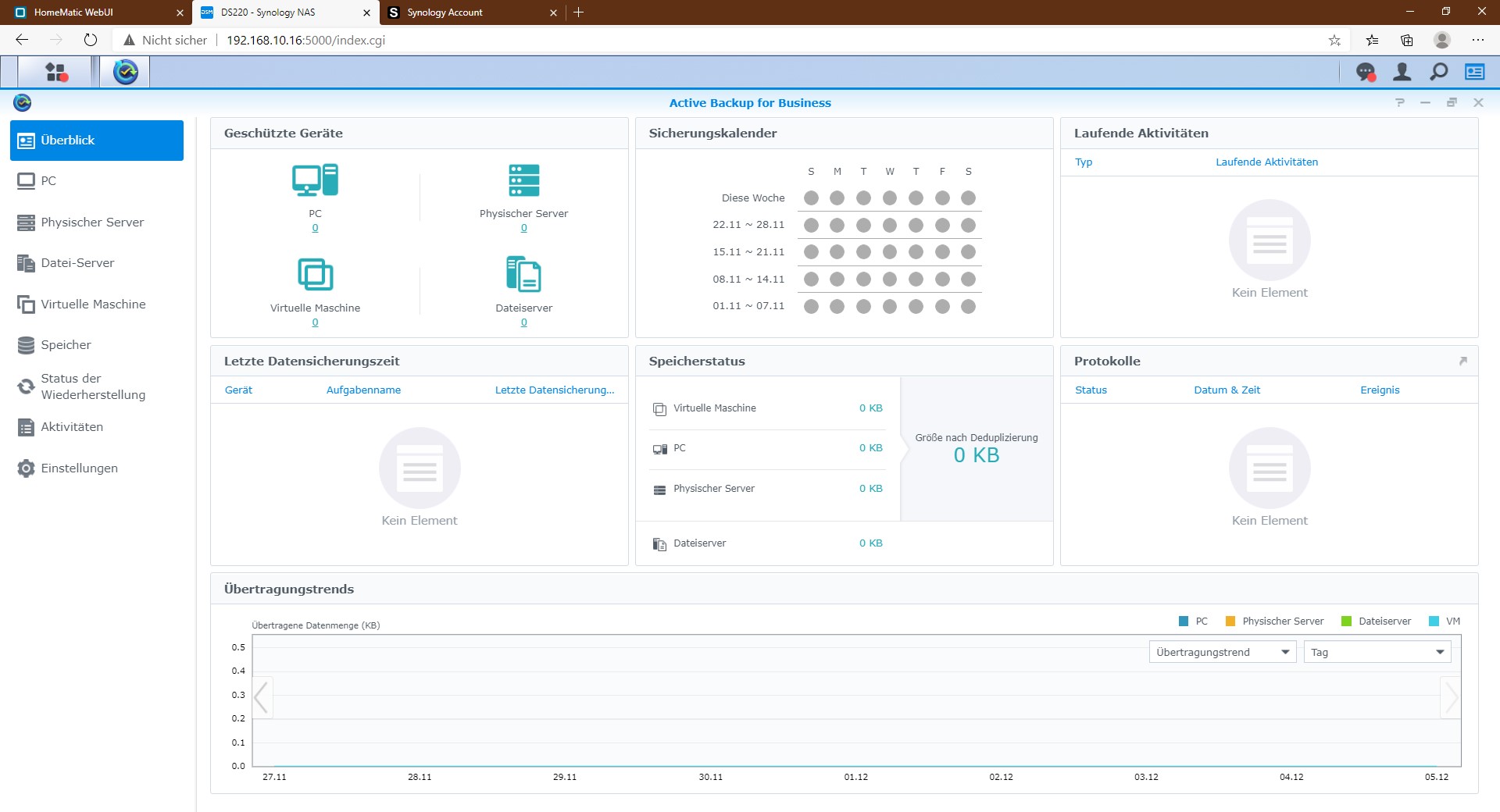The image size is (1500, 812).
Task: Click Sunday dot in 22.11 ~ 28.11 row
Action: (x=811, y=226)
